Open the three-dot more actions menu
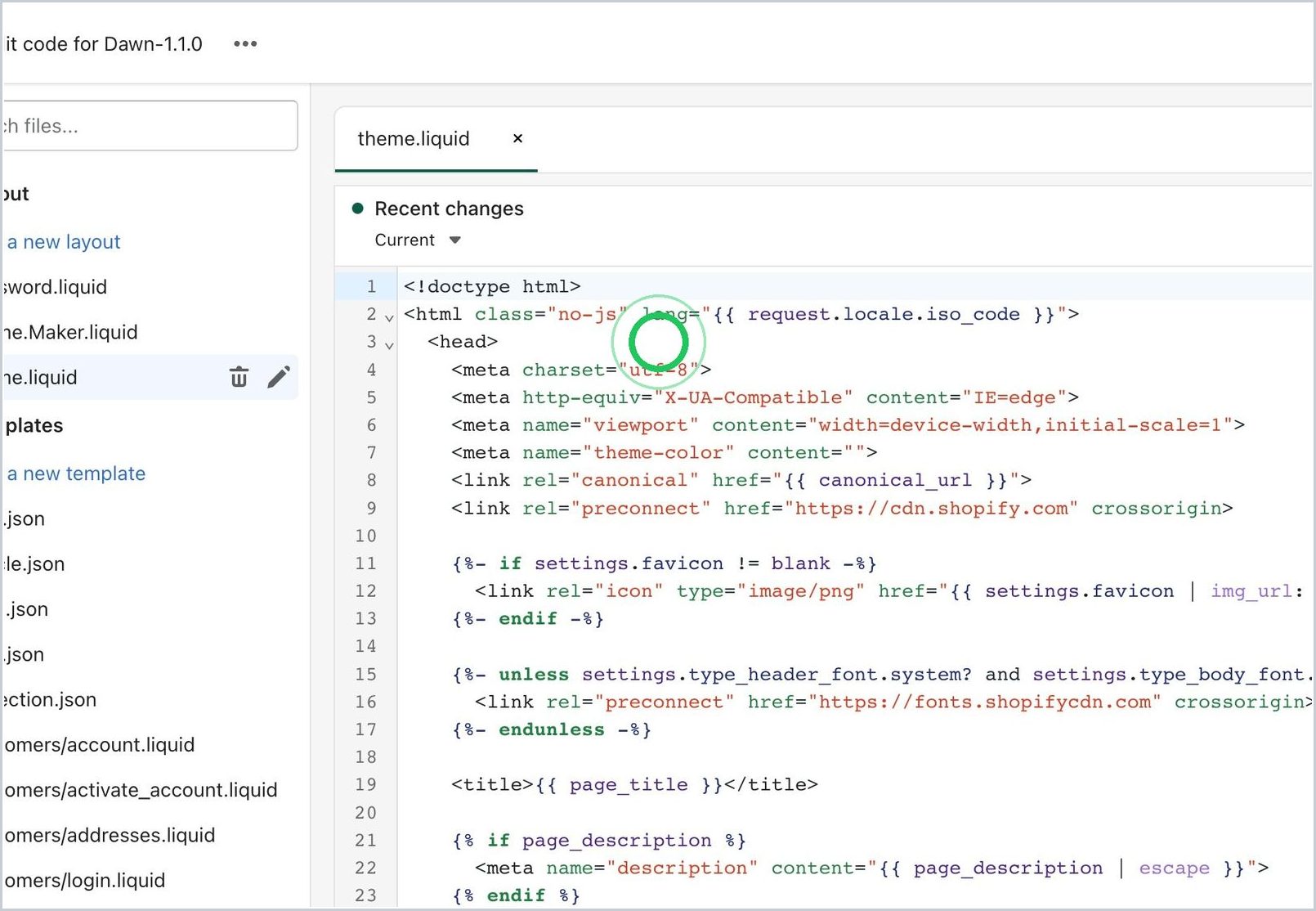 (x=245, y=44)
